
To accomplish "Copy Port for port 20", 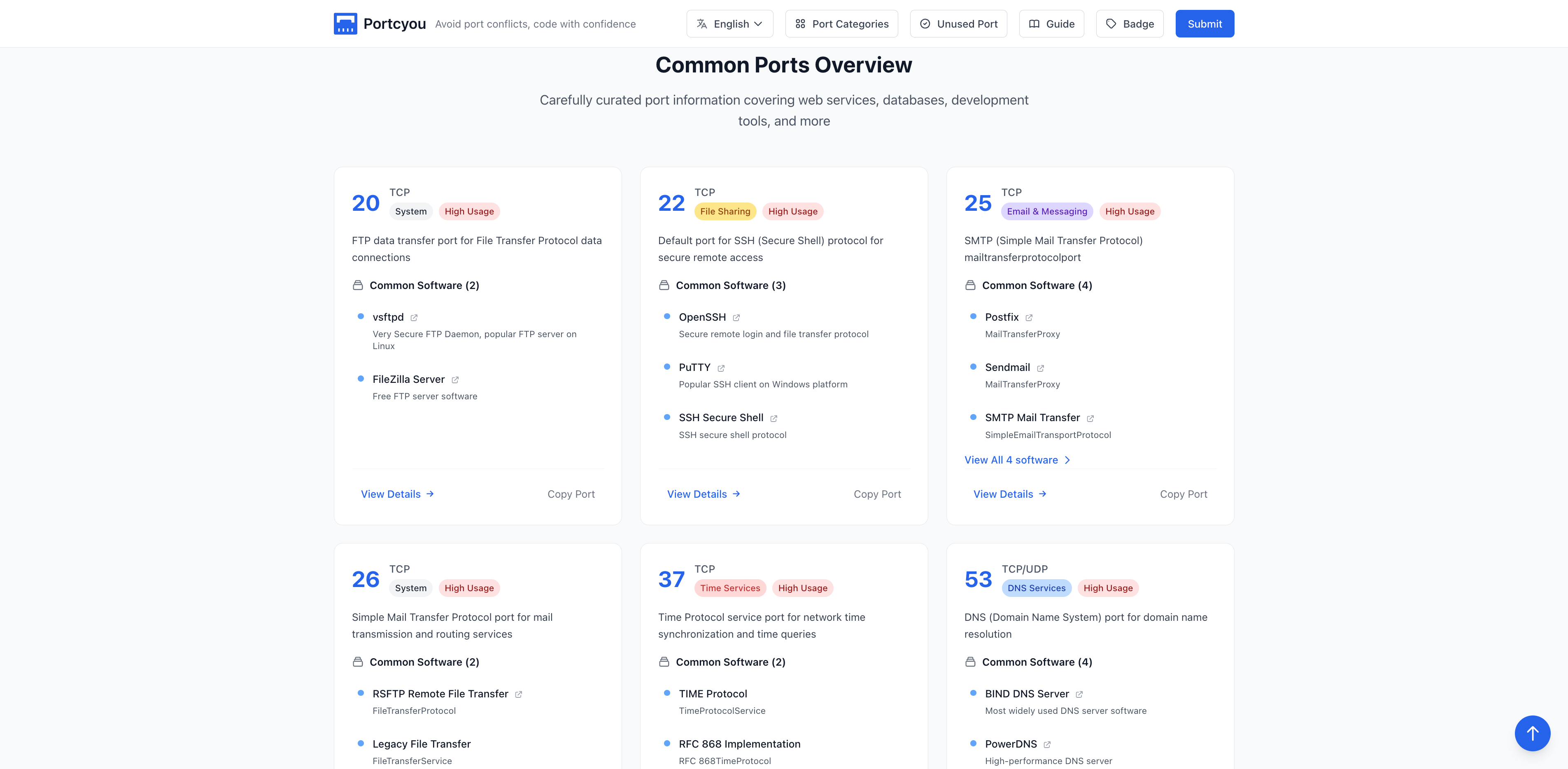I will (x=570, y=494).
